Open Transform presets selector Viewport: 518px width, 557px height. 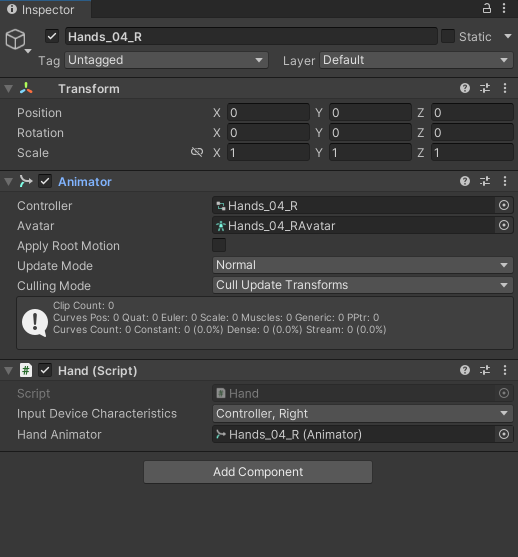pos(485,88)
